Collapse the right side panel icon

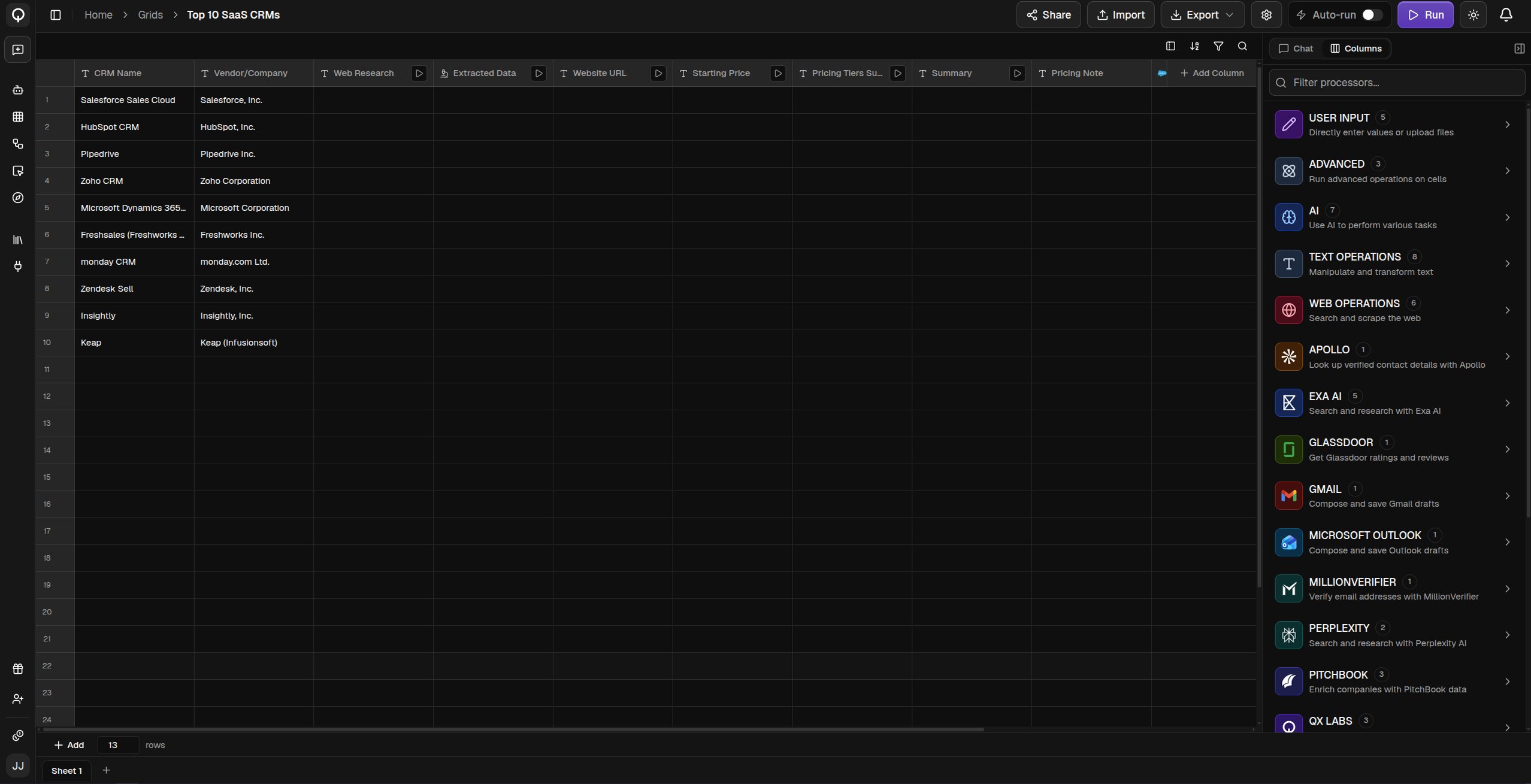click(1519, 49)
